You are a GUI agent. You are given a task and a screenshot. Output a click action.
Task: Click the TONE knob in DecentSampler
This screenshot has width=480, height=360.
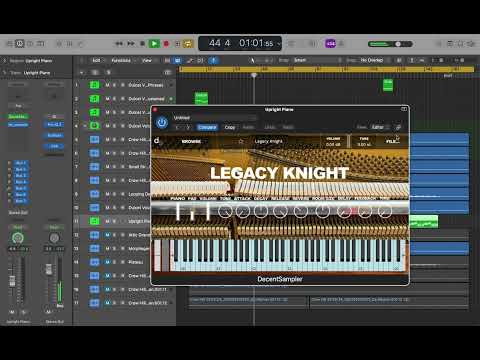coord(225,211)
